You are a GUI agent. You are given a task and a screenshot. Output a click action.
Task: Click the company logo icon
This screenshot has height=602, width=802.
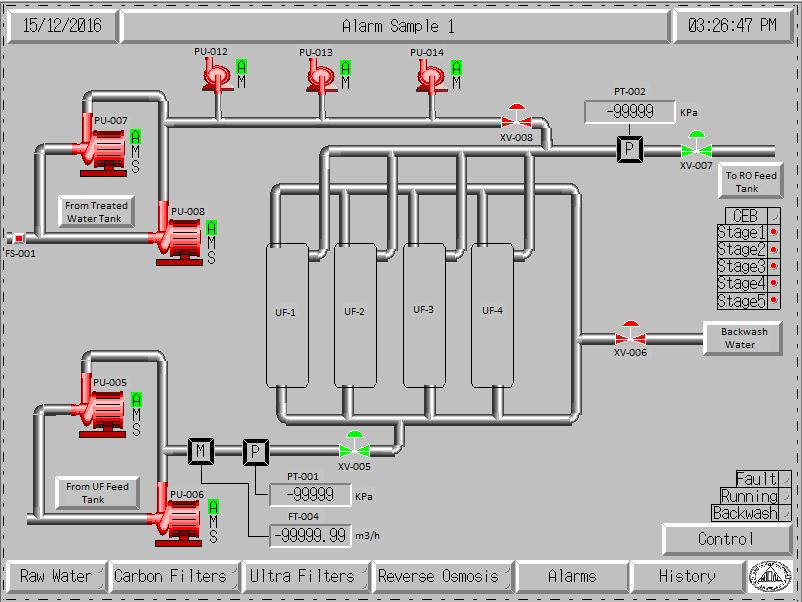tap(770, 576)
